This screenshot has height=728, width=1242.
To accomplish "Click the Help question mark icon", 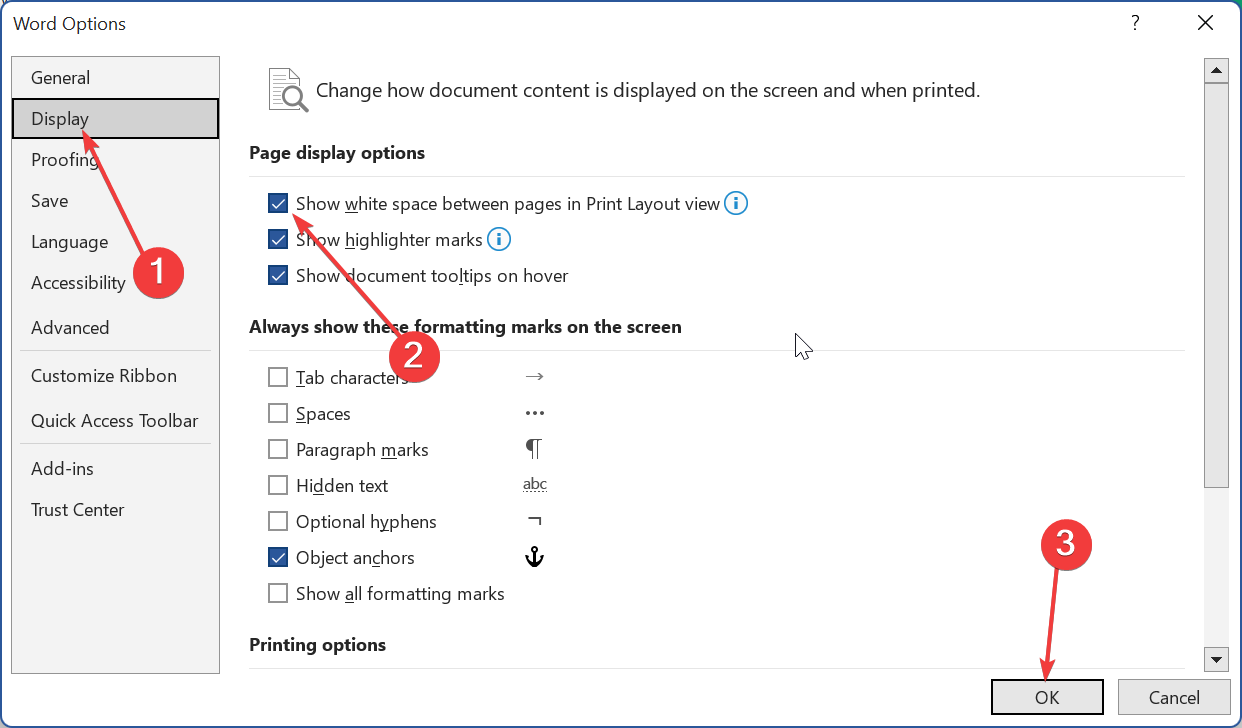I will coord(1135,23).
